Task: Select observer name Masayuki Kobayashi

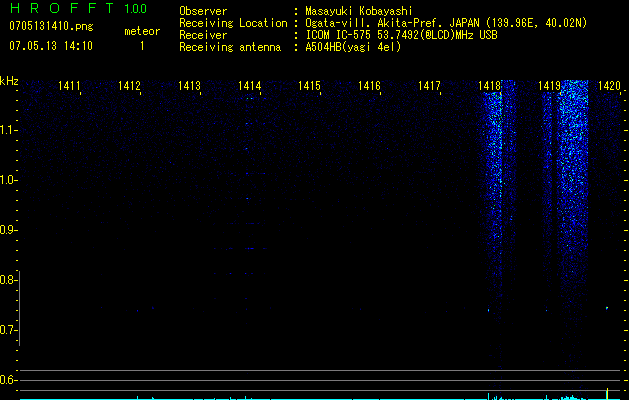Action: tap(359, 11)
